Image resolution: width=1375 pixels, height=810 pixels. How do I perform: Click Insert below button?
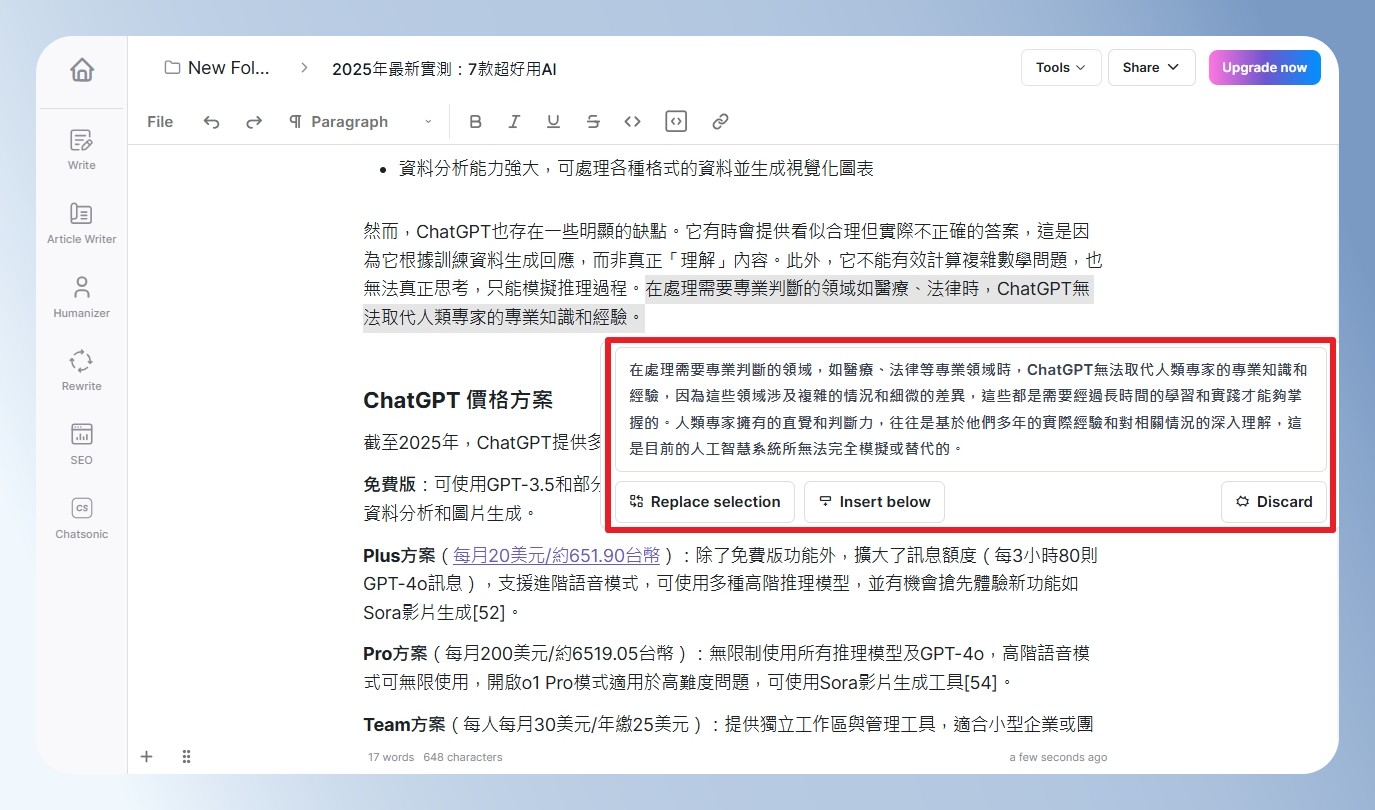click(x=874, y=502)
